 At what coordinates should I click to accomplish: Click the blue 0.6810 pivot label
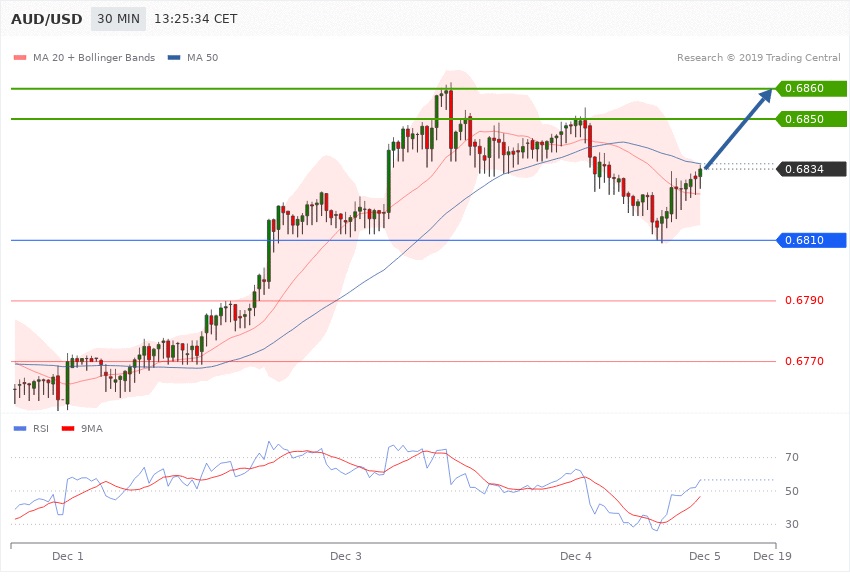point(810,240)
